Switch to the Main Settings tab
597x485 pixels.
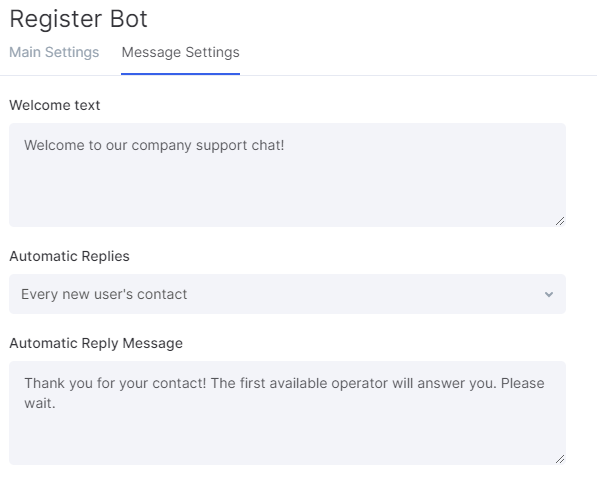tap(54, 52)
